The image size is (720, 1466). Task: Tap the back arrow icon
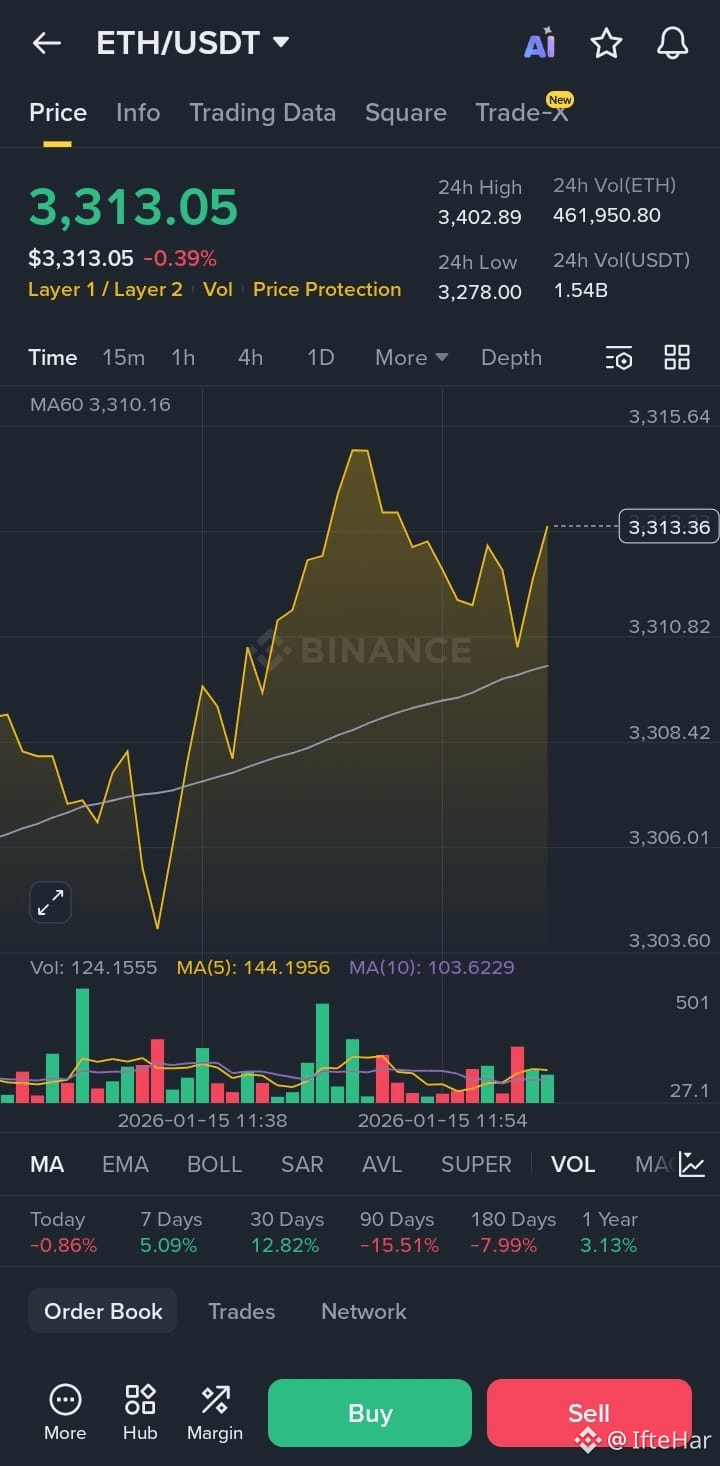click(x=47, y=43)
